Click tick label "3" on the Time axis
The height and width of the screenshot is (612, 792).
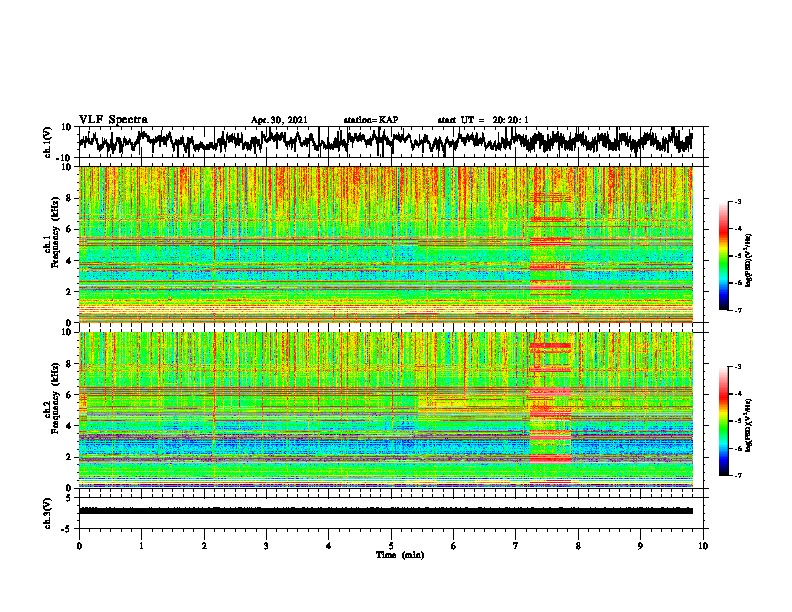[x=266, y=546]
